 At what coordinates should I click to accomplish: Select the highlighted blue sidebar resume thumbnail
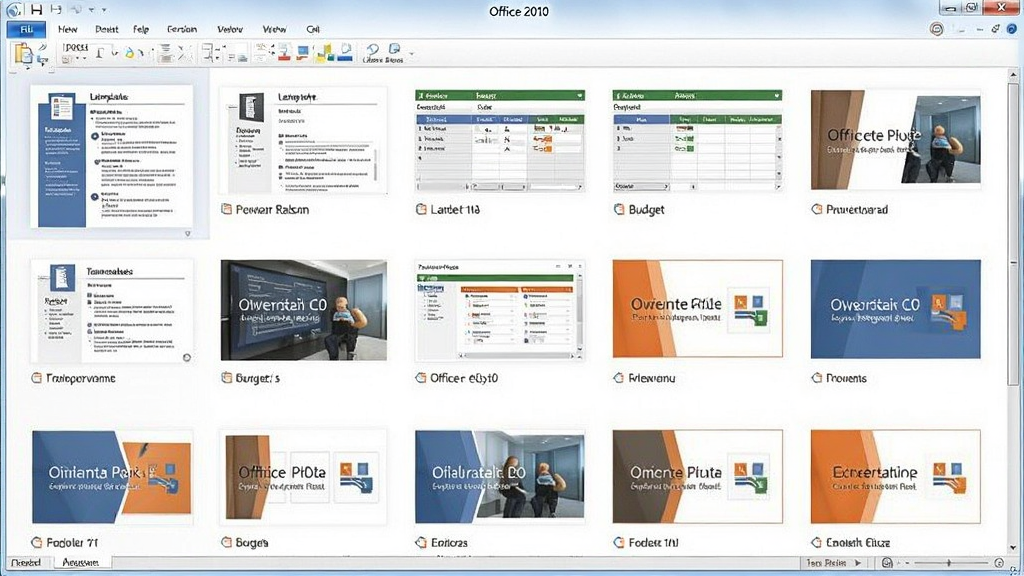pyautogui.click(x=112, y=156)
